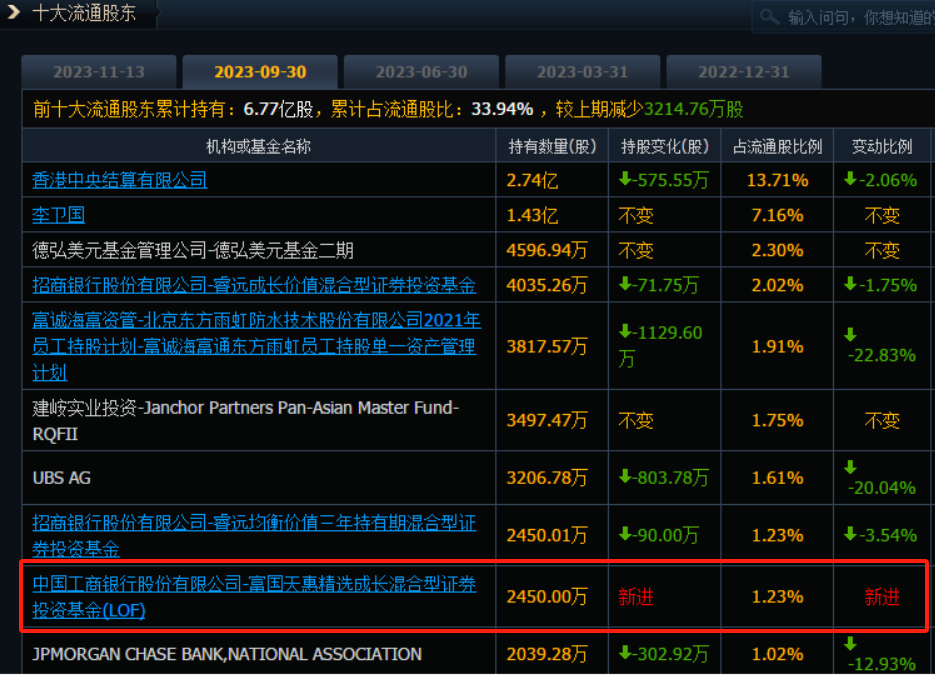935x681 pixels.
Task: Click the 13.71% circulating share ratio
Action: click(x=778, y=180)
